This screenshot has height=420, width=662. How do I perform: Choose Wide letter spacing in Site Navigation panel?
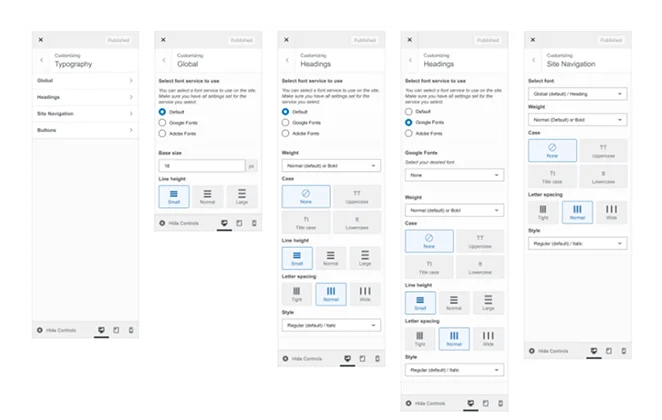pos(610,212)
